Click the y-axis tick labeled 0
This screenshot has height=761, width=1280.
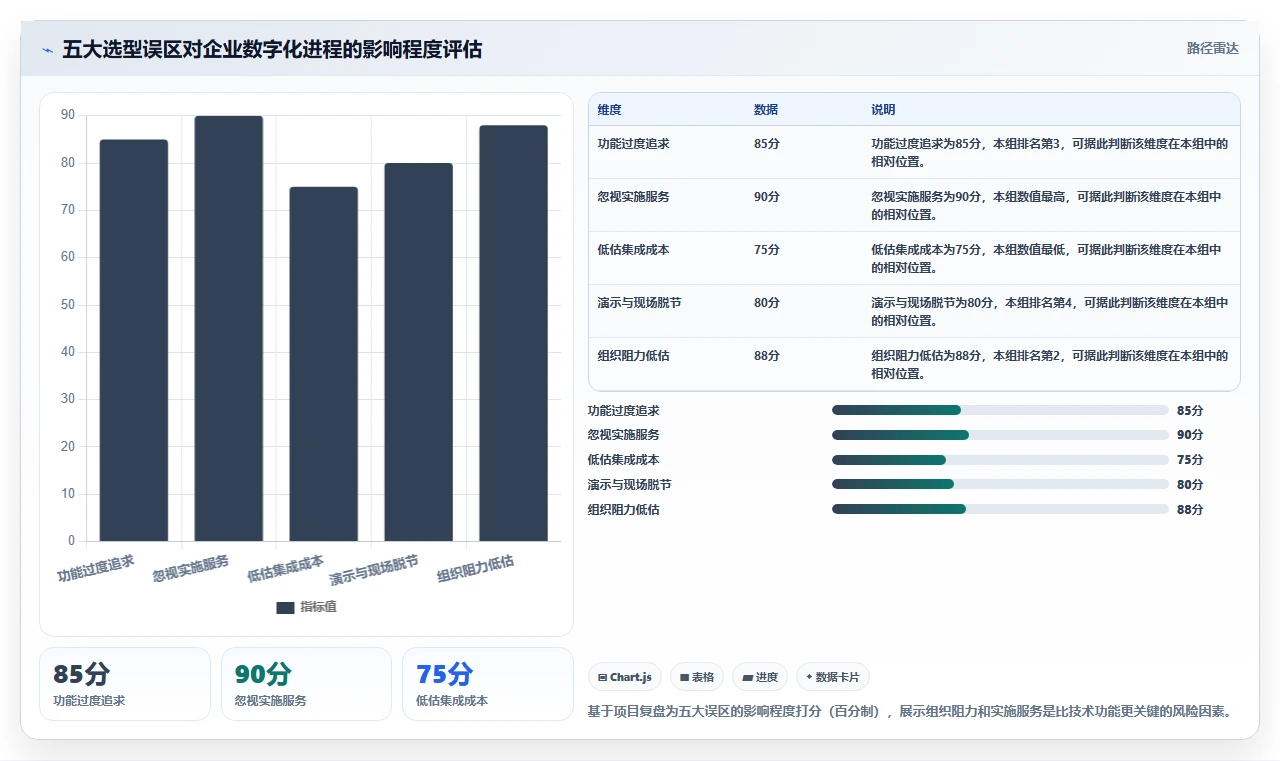(x=71, y=541)
